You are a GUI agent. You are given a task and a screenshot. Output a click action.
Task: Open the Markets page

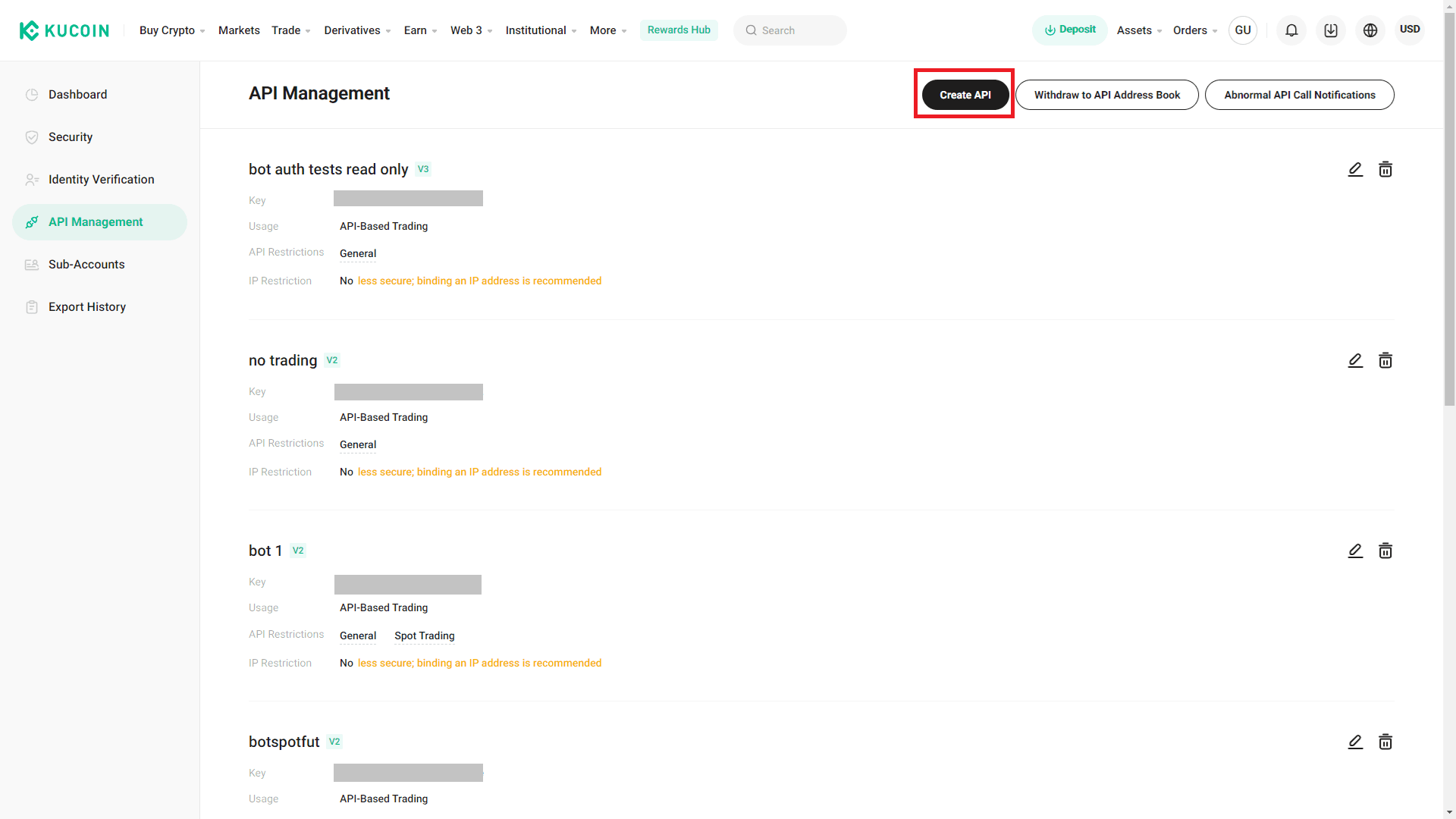239,30
